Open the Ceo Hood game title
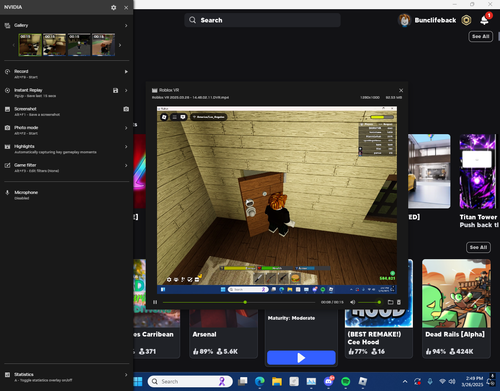The image size is (500, 391). click(374, 338)
